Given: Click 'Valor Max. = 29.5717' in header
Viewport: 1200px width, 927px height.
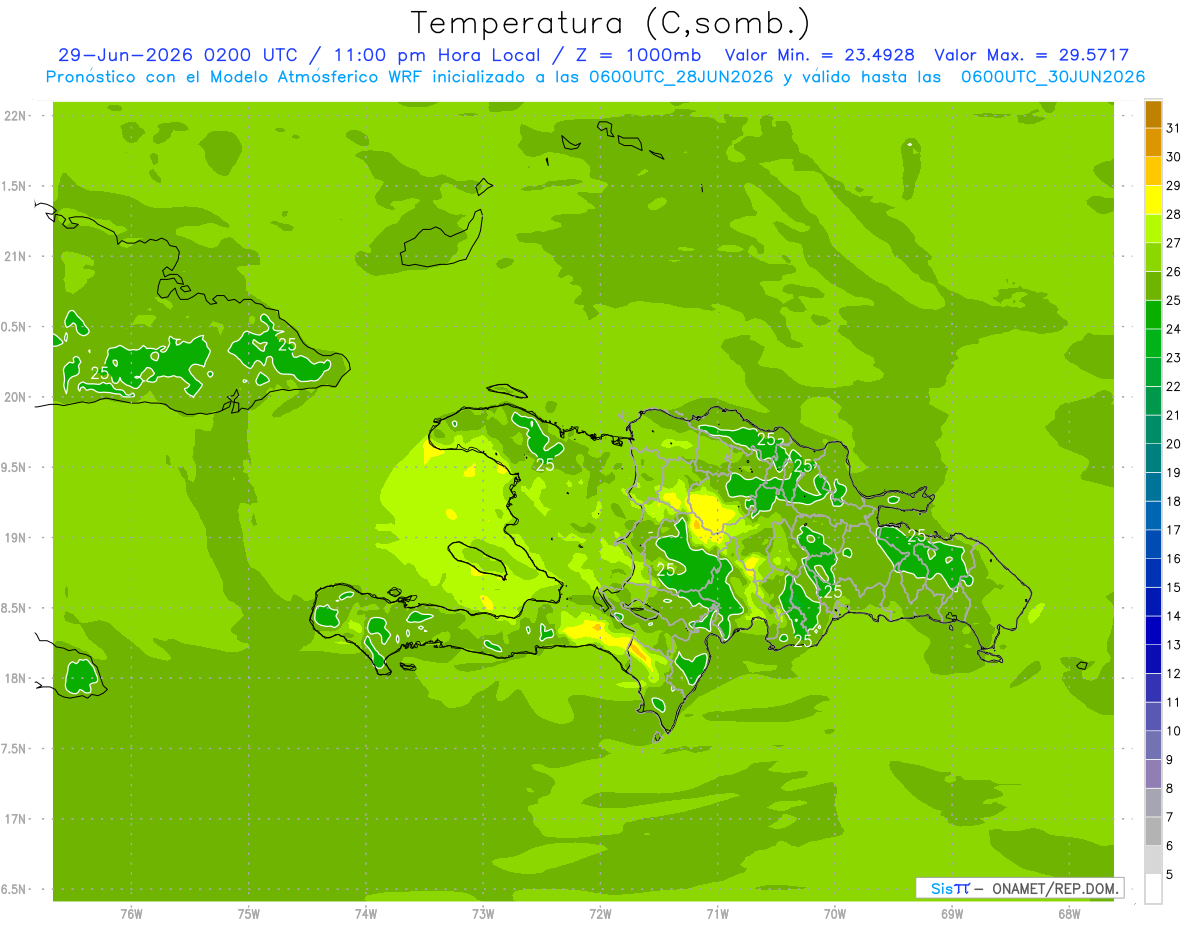Looking at the screenshot, I should tap(1032, 55).
